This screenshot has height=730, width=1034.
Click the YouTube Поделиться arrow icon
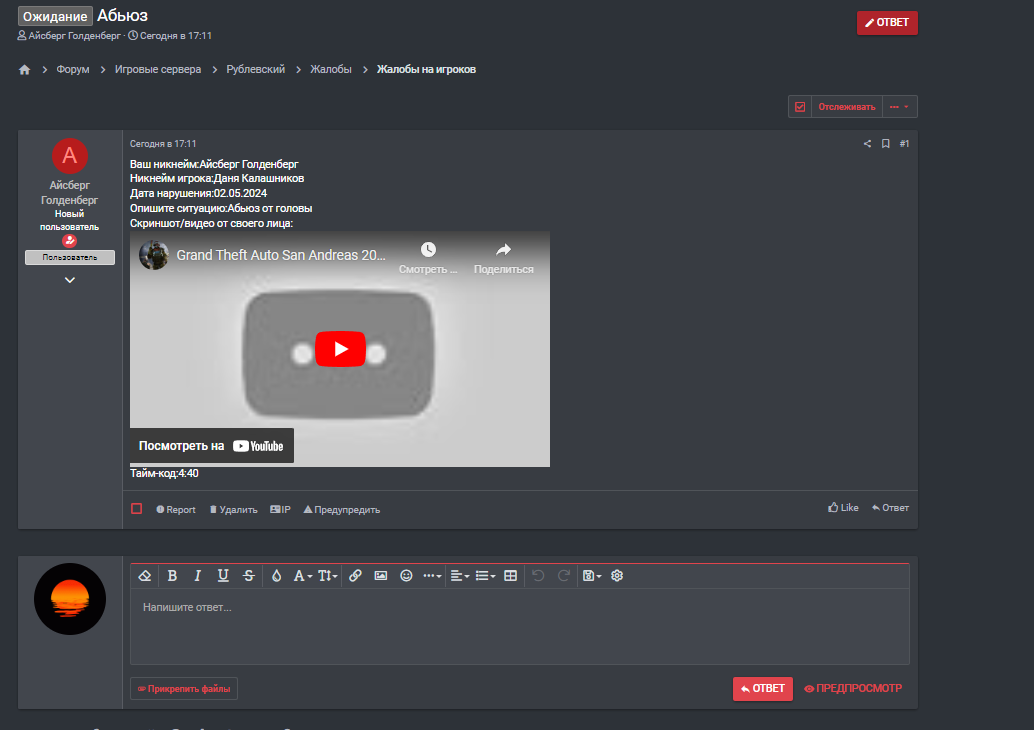504,249
